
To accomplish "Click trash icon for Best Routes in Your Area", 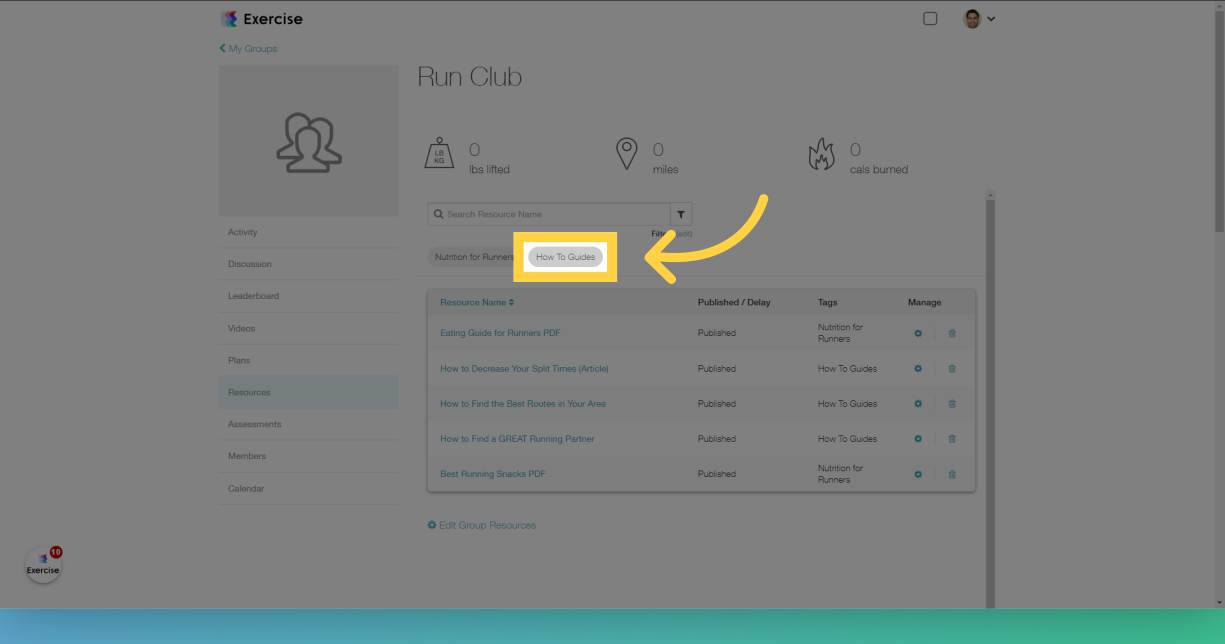I will (952, 404).
